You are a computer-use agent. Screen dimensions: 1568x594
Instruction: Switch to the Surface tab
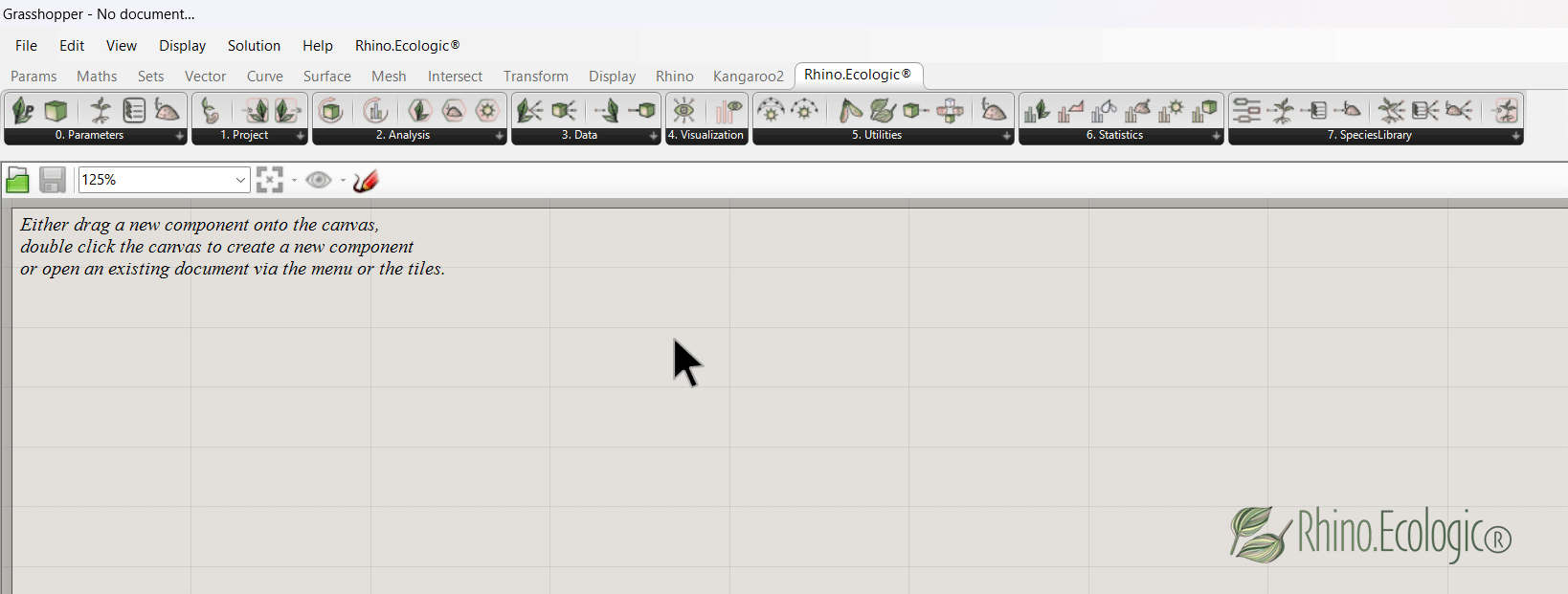(x=327, y=77)
